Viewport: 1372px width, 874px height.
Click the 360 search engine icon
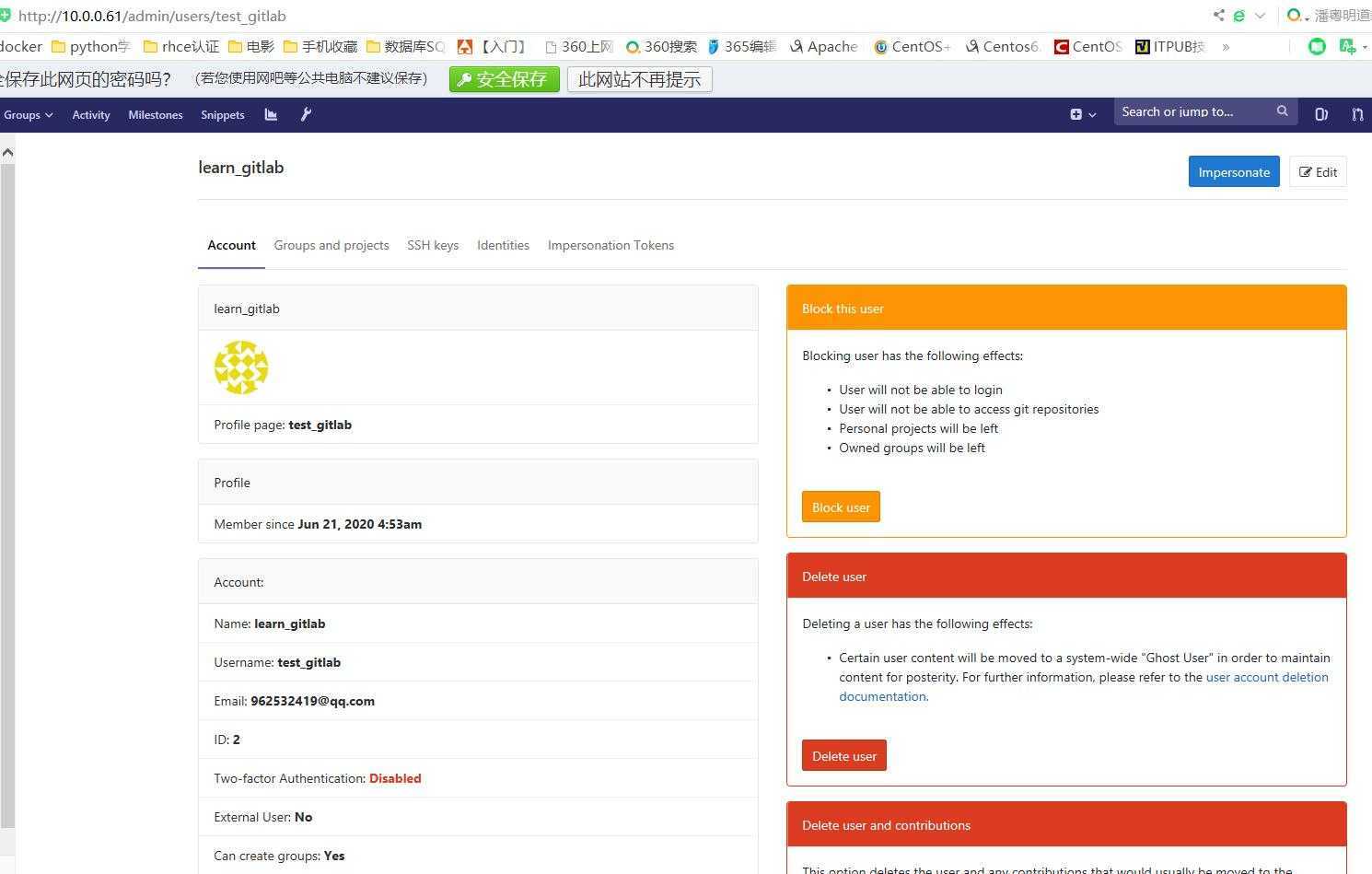coord(1294,15)
